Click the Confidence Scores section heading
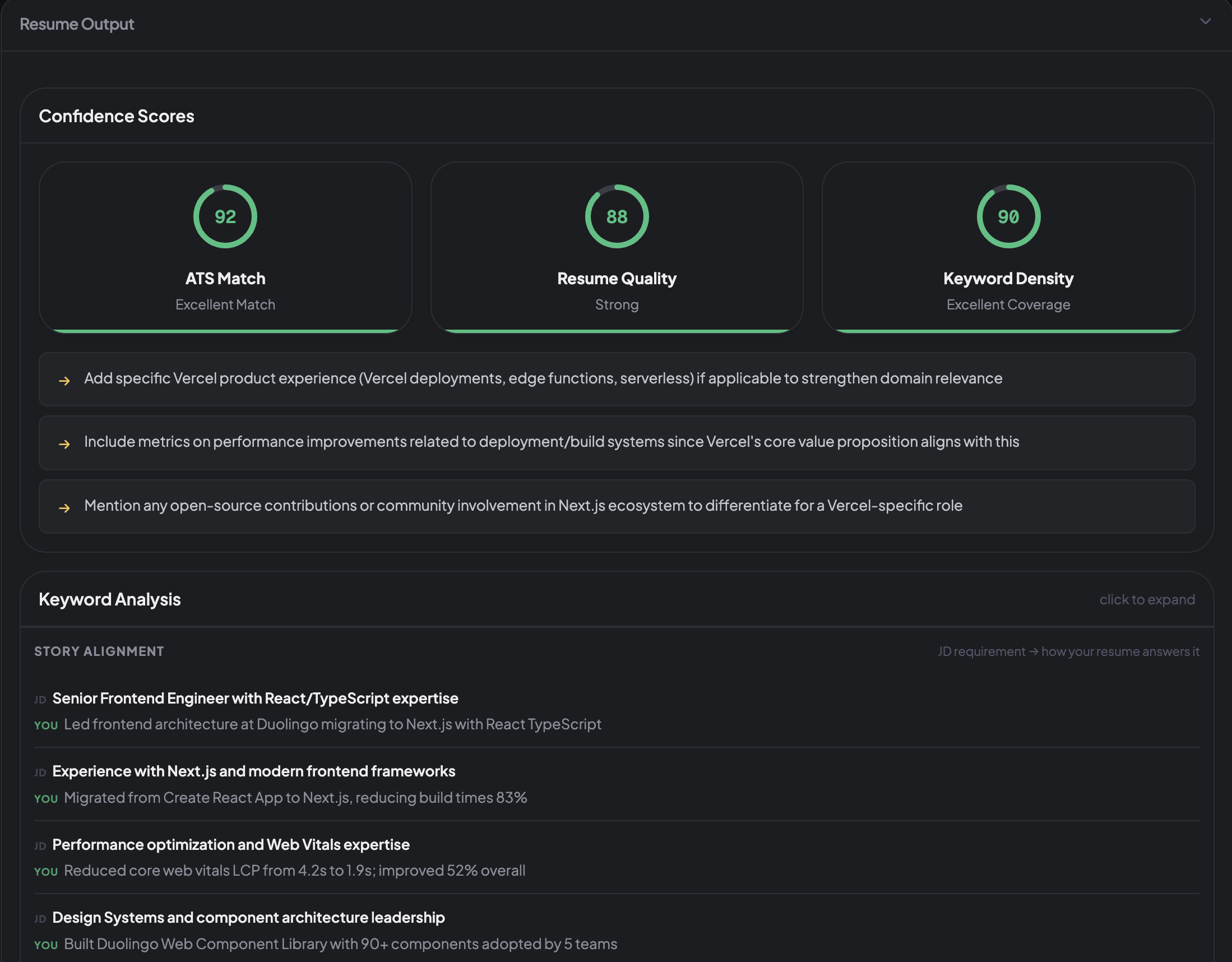This screenshot has width=1232, height=962. pyautogui.click(x=117, y=116)
